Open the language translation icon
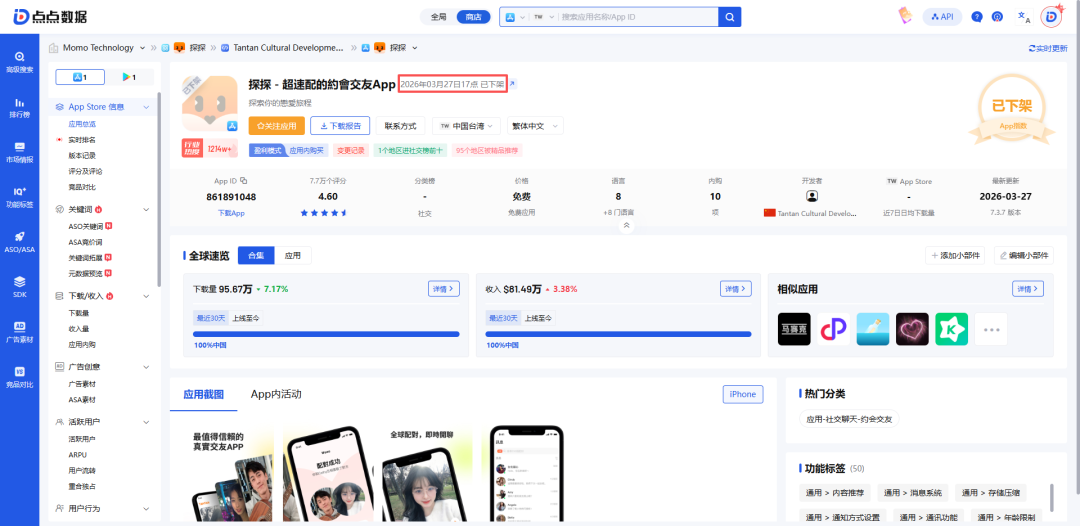 point(1024,17)
